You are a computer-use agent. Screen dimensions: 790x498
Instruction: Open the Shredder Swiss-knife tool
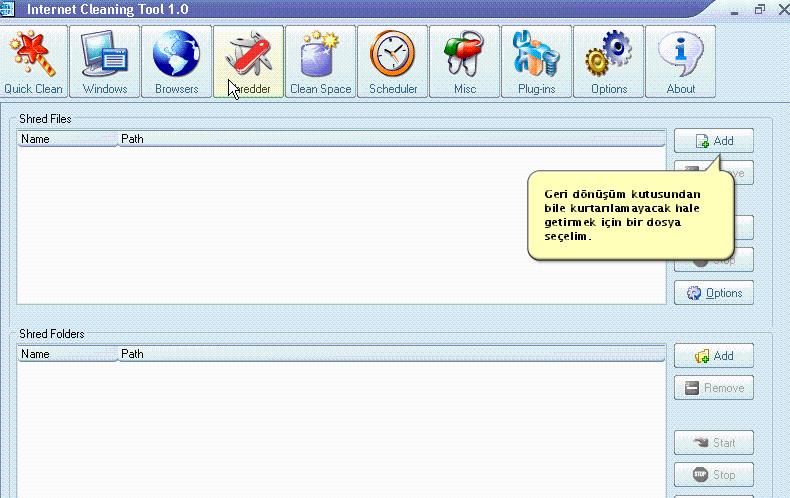tap(248, 61)
